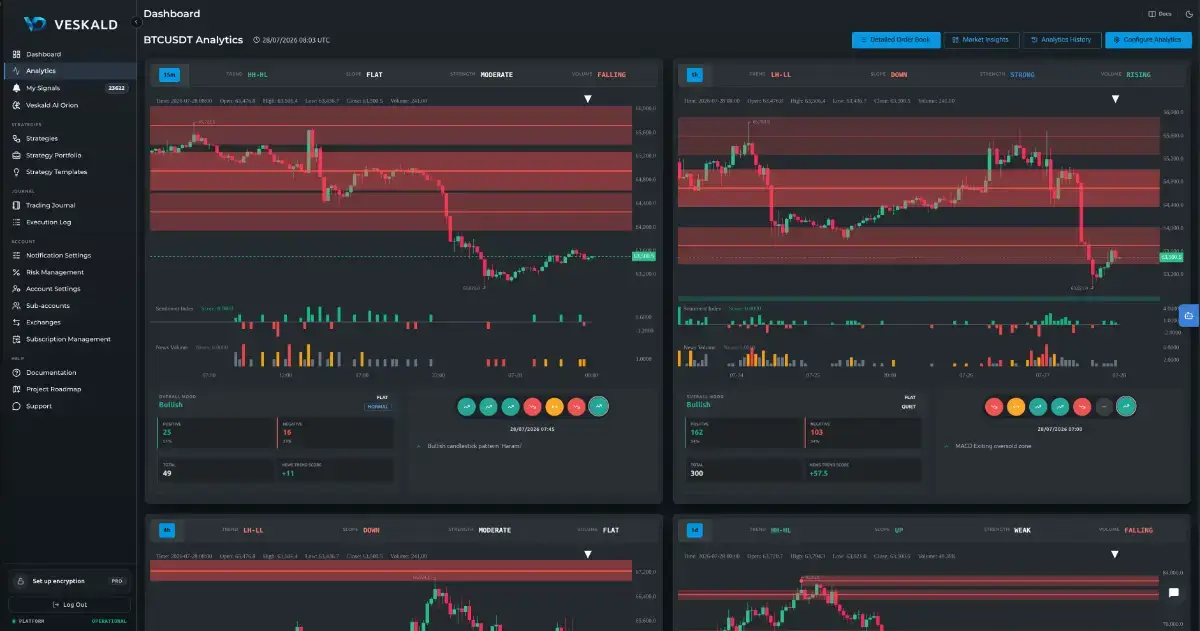Select the orange signal circle in 1h panel
Screen dimensions: 1200x631
click(1016, 406)
